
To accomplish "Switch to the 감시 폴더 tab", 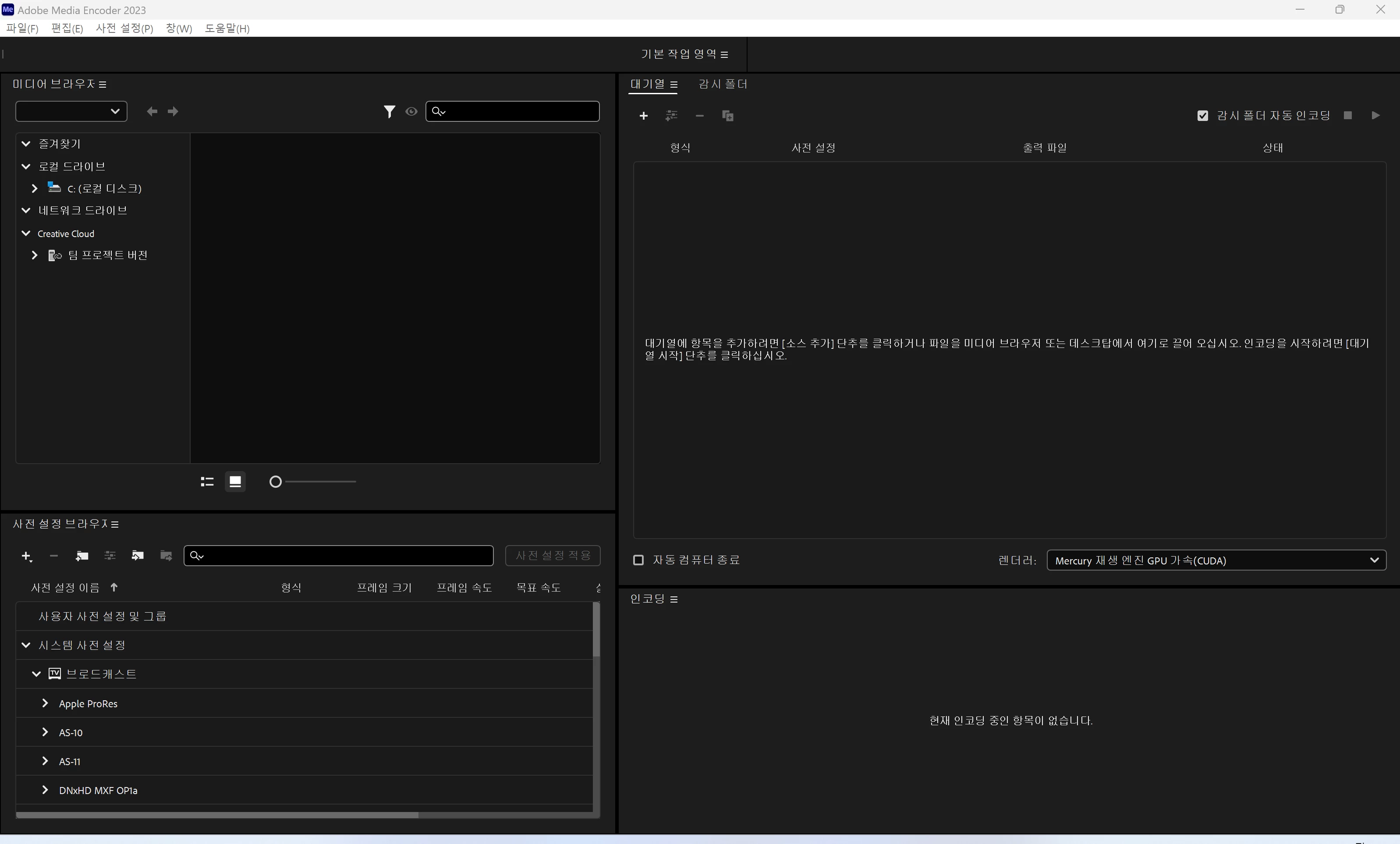I will [x=723, y=84].
